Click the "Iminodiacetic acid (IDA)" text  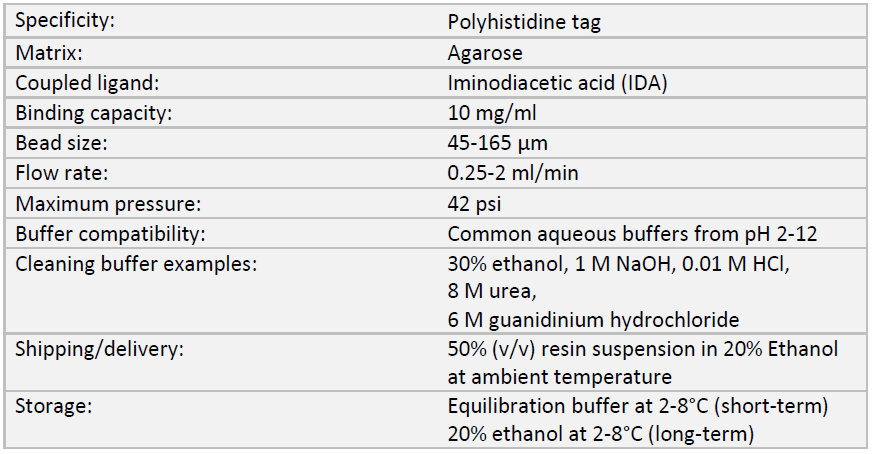pos(557,82)
